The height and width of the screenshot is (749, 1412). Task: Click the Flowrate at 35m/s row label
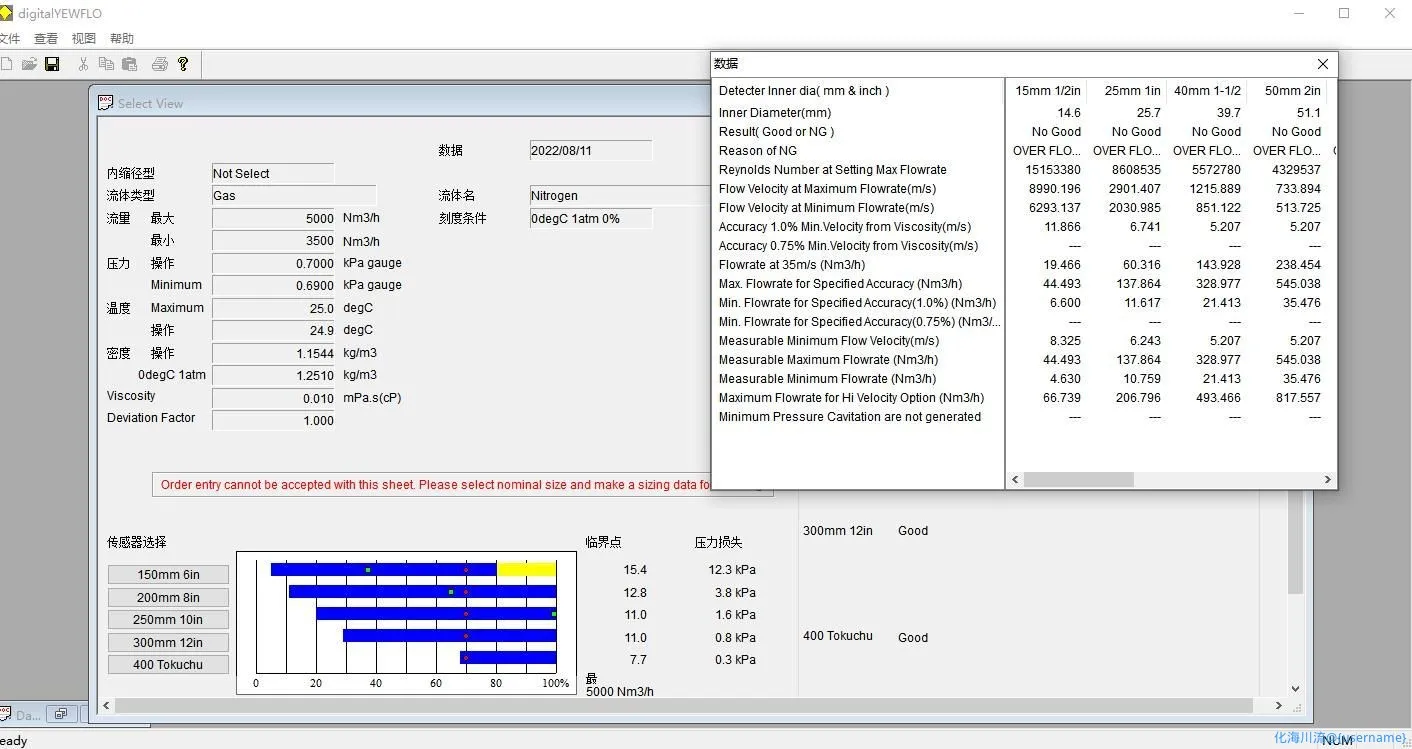tap(792, 265)
